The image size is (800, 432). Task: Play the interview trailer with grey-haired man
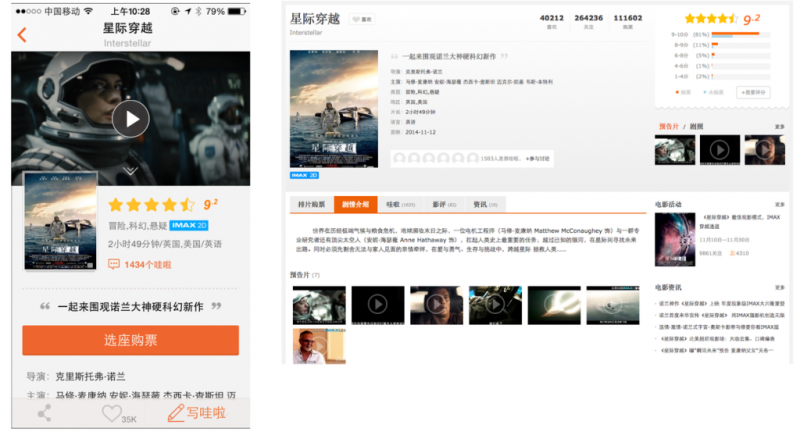coord(319,346)
